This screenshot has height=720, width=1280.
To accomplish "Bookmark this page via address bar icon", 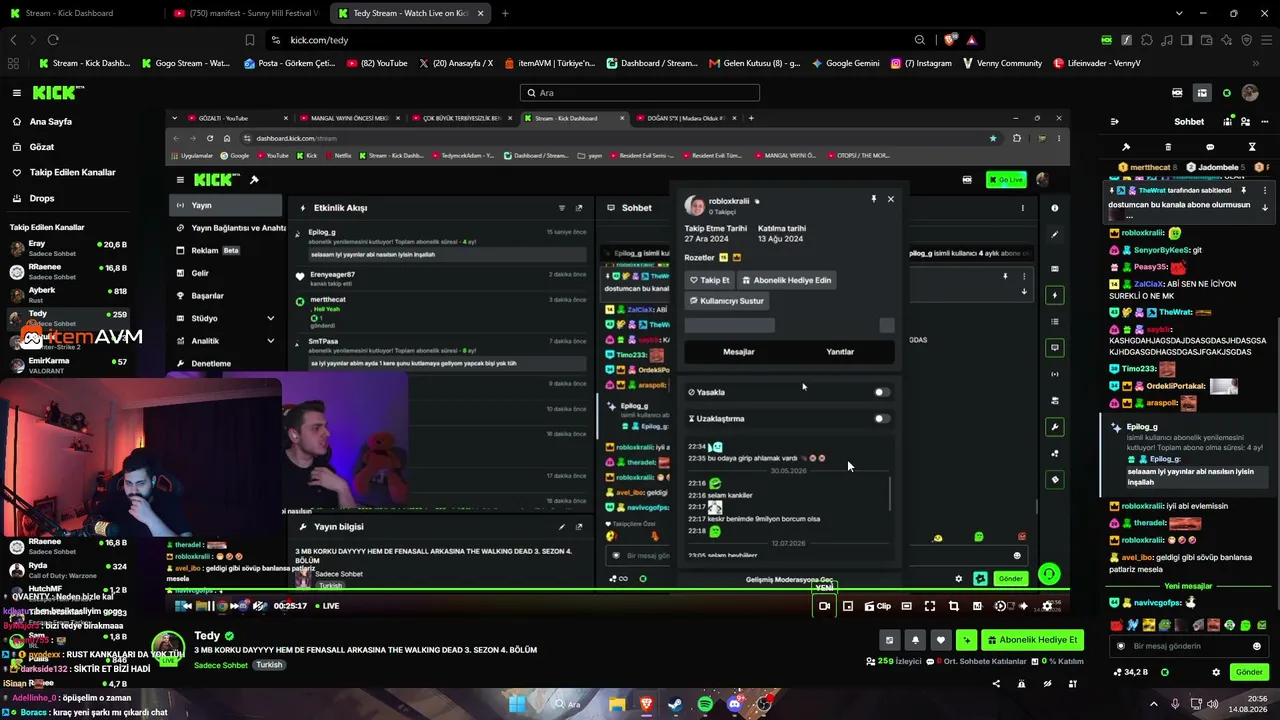I will click(x=250, y=40).
